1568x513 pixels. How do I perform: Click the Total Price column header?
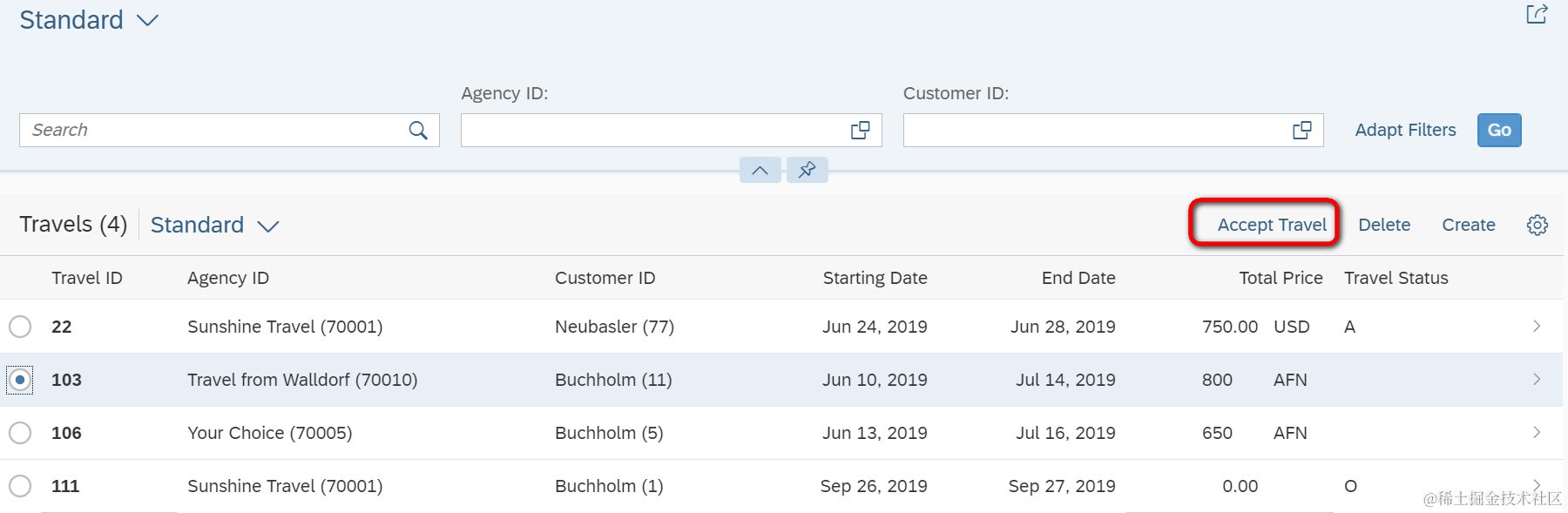pos(1280,278)
